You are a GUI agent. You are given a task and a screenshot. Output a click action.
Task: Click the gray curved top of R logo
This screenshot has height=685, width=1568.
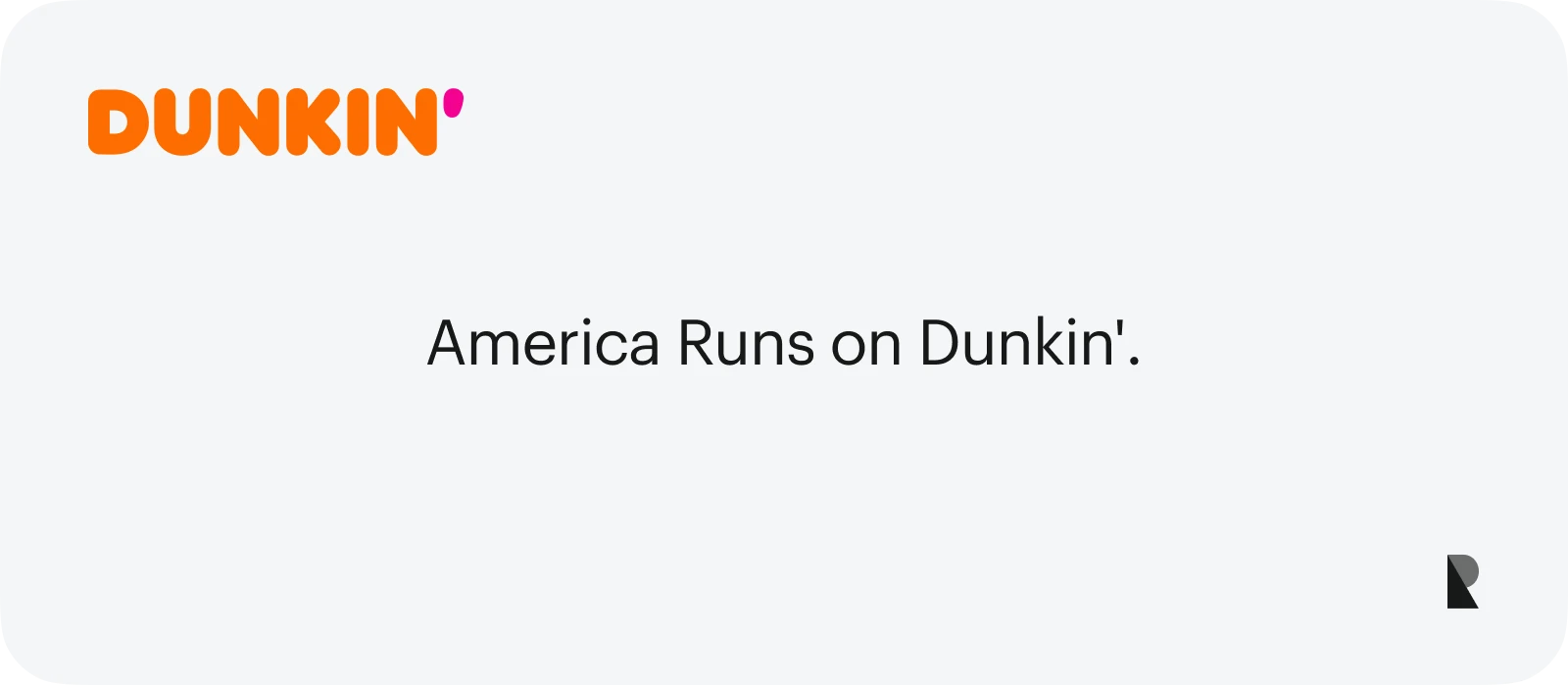point(1468,568)
